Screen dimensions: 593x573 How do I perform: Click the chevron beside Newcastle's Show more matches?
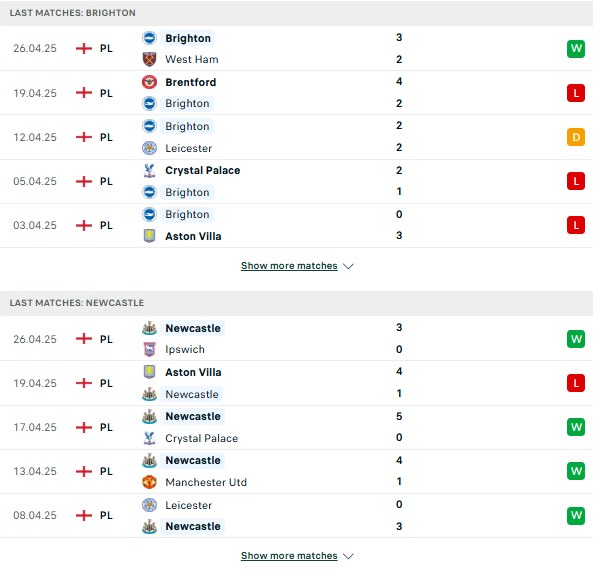348,556
